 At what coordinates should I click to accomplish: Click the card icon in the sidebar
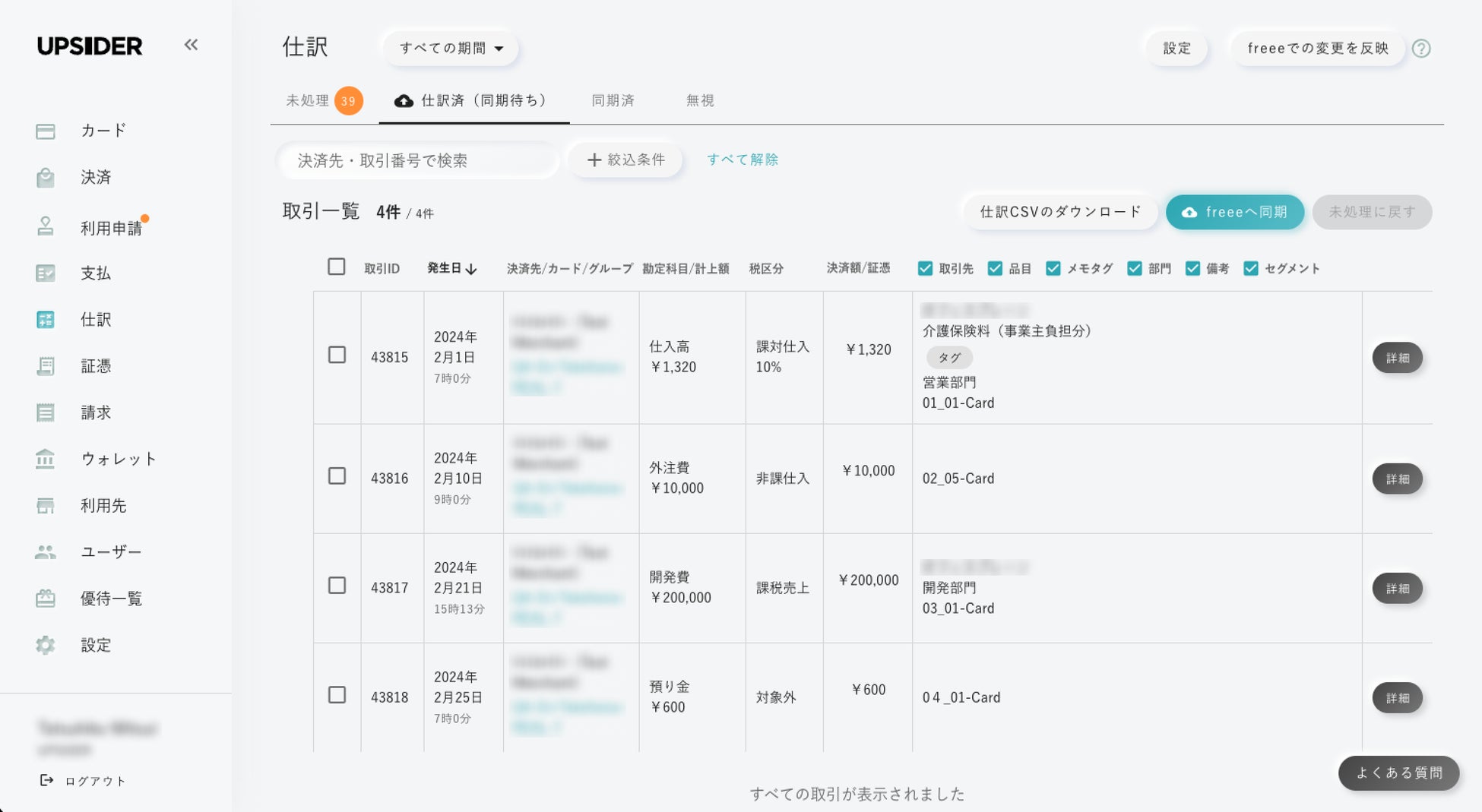click(46, 131)
